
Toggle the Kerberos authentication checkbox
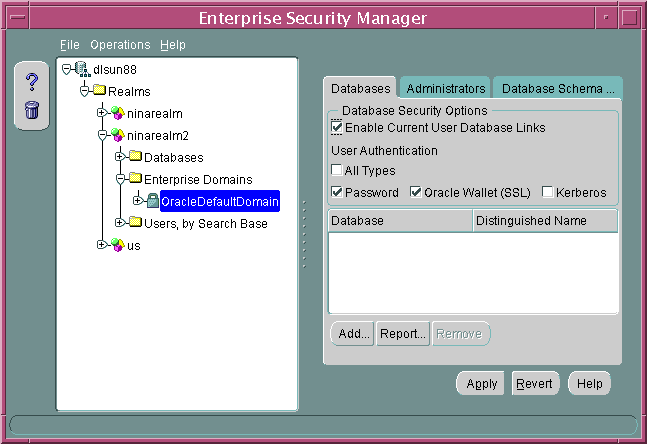click(548, 192)
